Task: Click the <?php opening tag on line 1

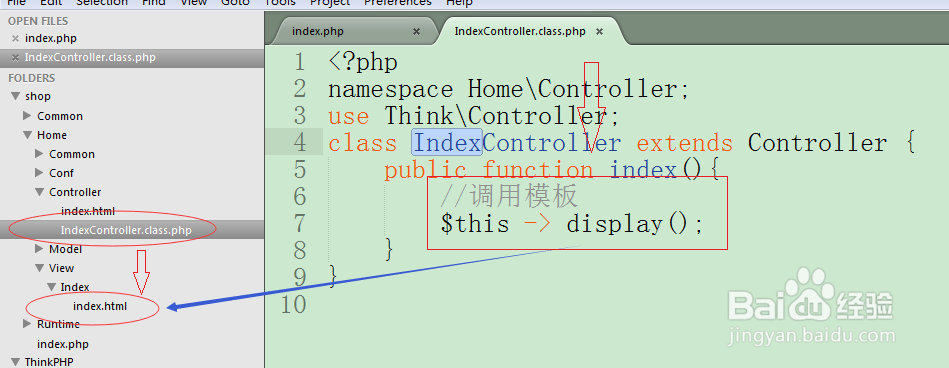Action: point(363,62)
